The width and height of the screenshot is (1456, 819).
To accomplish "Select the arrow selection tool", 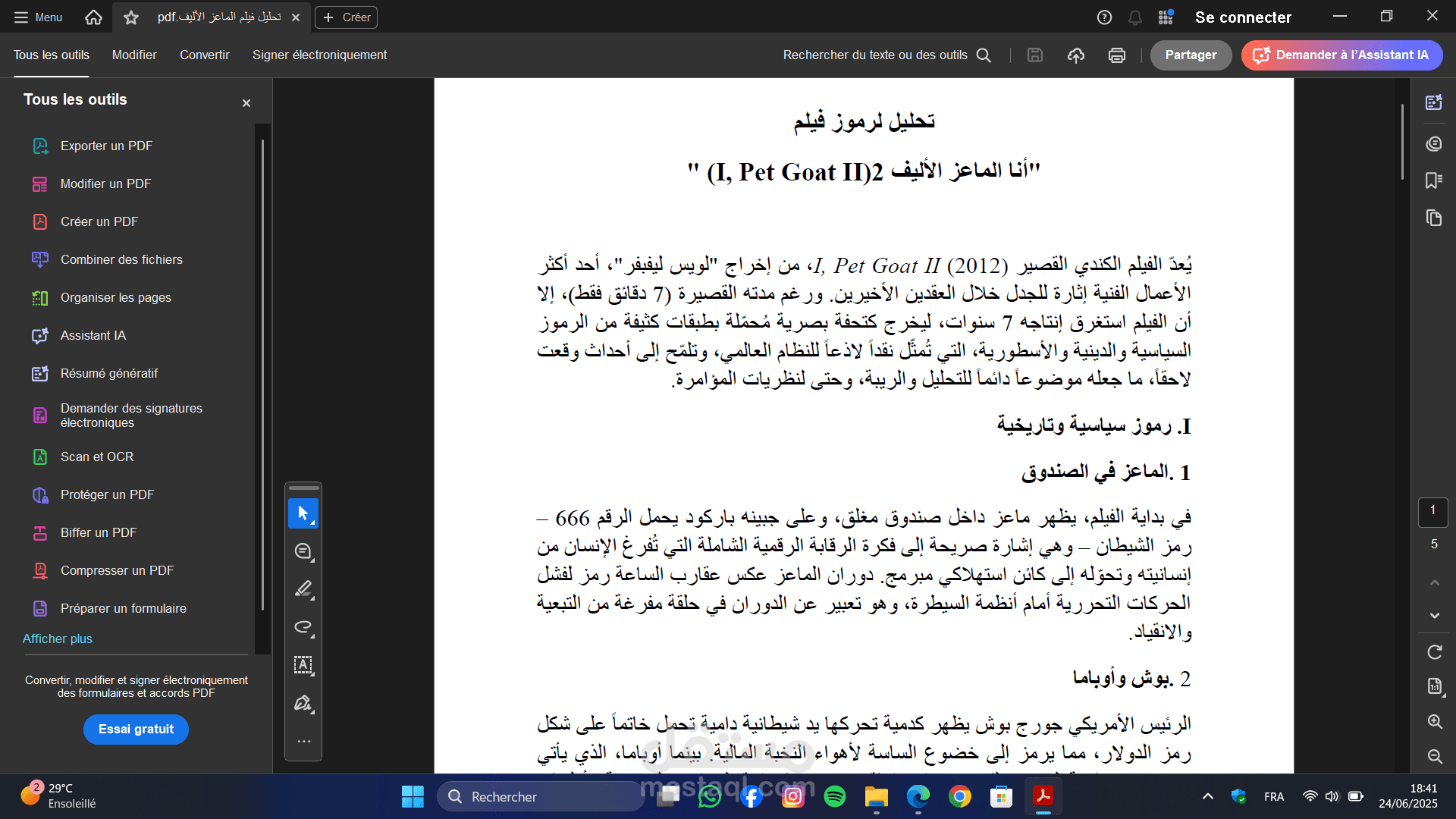I will 303,513.
